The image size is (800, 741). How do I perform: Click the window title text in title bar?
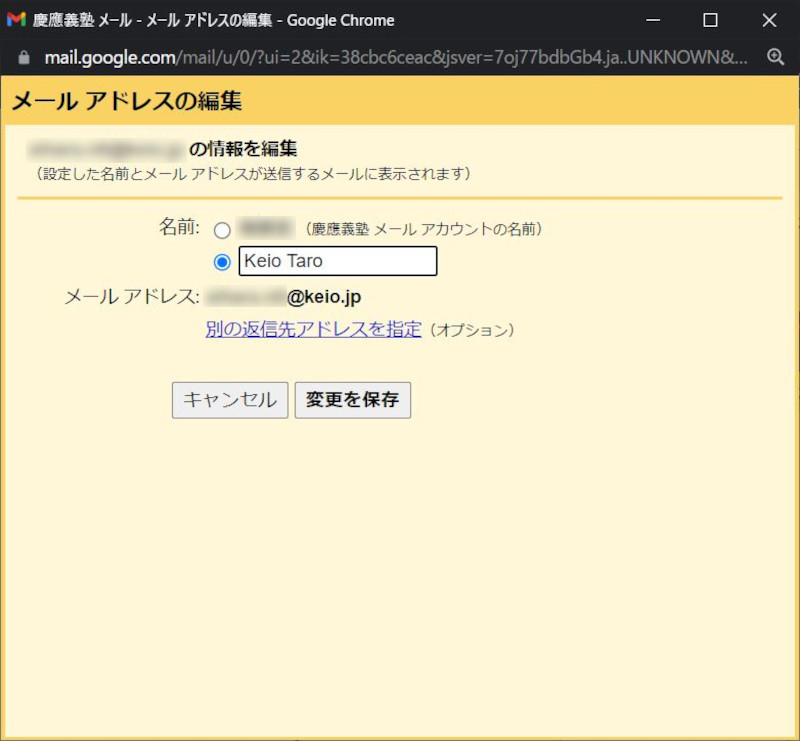click(x=213, y=20)
